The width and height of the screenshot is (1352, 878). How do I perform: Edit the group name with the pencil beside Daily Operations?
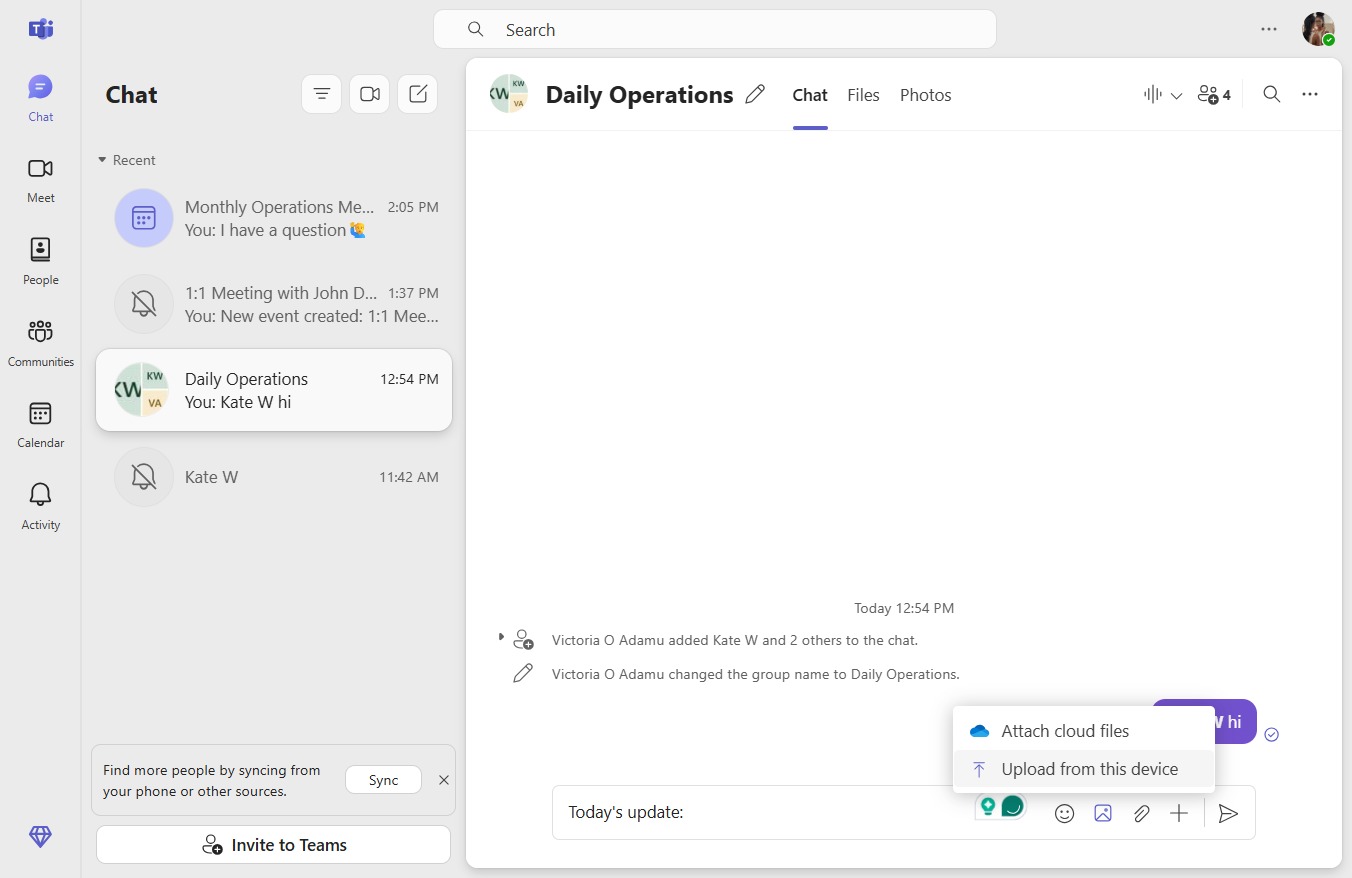pos(755,95)
